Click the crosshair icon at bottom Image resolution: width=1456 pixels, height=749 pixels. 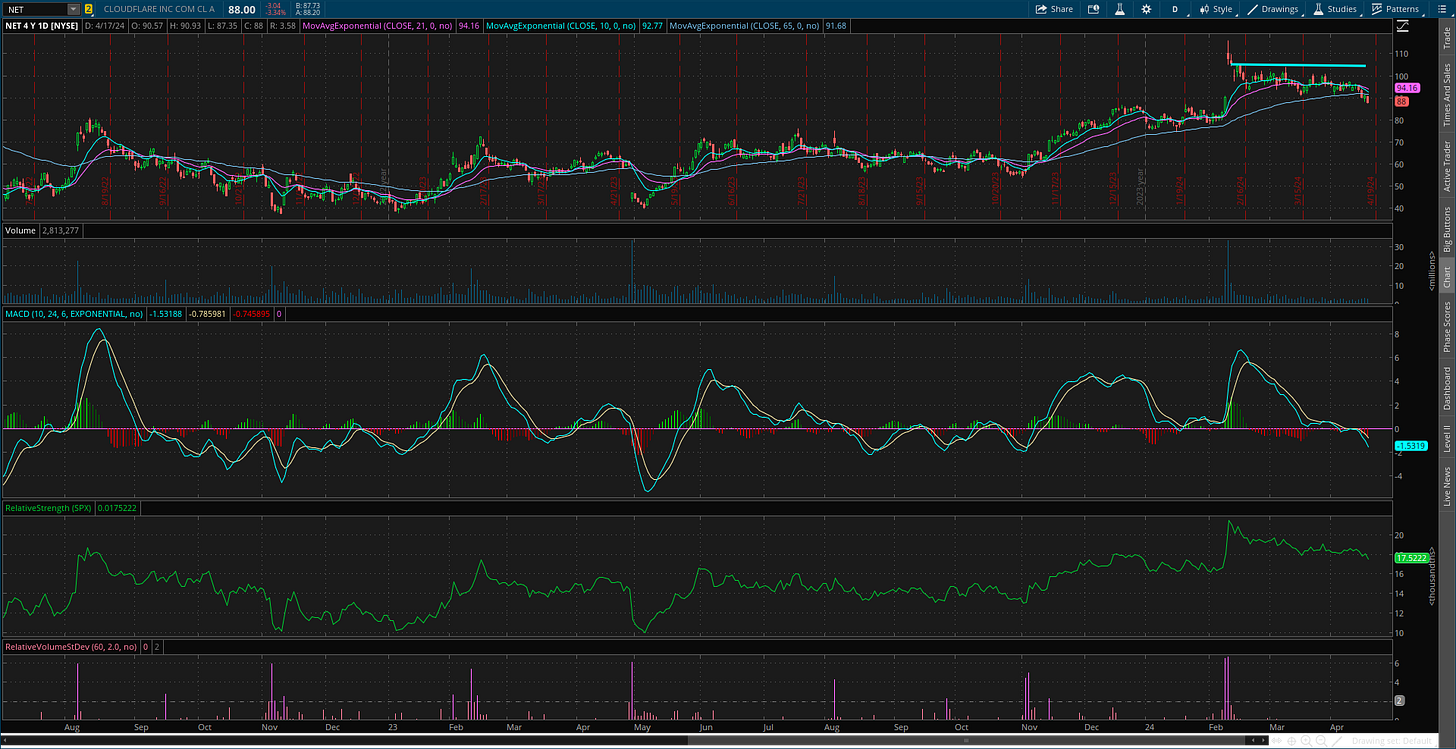pyautogui.click(x=1291, y=741)
